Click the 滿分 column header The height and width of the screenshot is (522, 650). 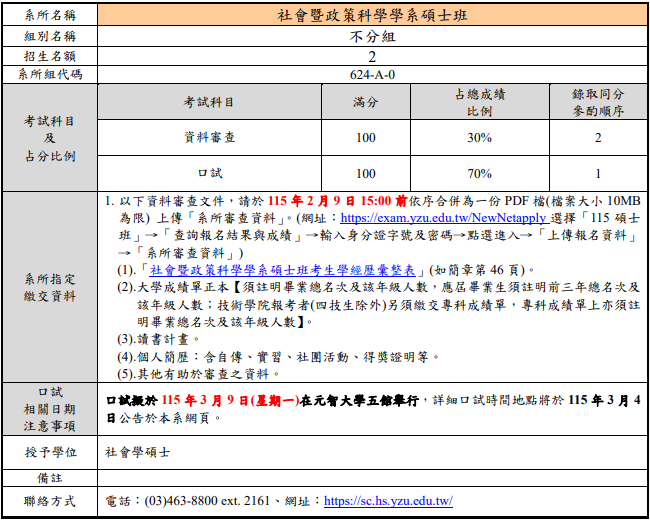(365, 102)
